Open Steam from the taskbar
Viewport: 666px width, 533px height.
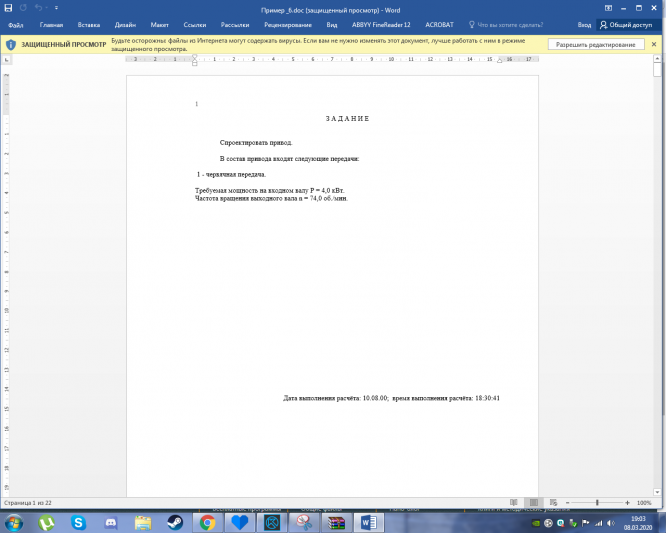pos(175,522)
